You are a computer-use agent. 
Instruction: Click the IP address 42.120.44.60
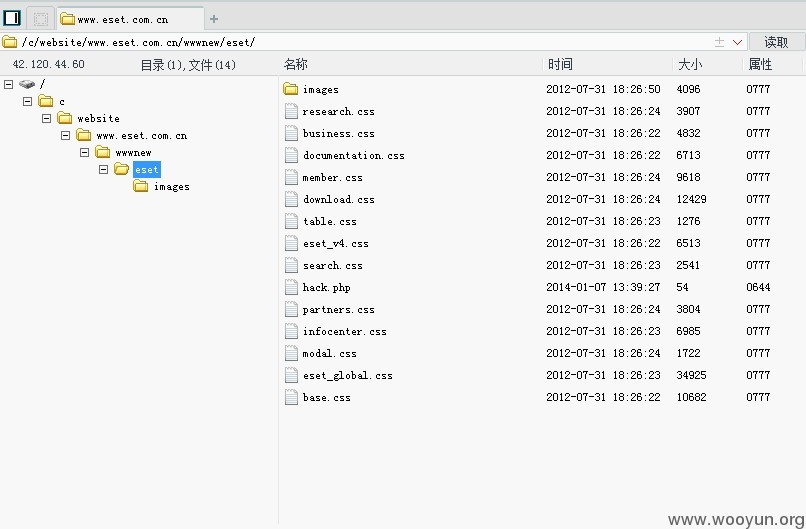click(49, 64)
